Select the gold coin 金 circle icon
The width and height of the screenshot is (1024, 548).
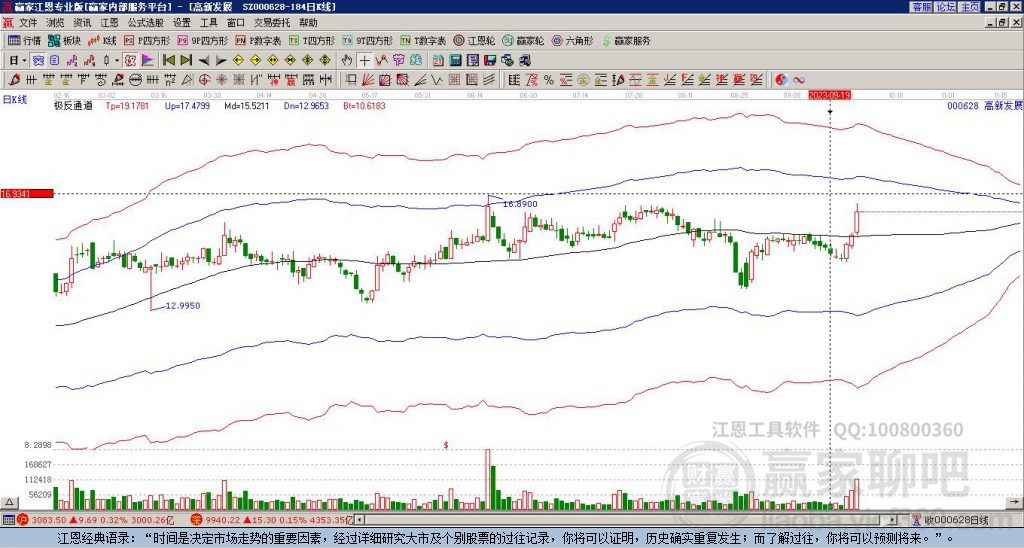583,80
